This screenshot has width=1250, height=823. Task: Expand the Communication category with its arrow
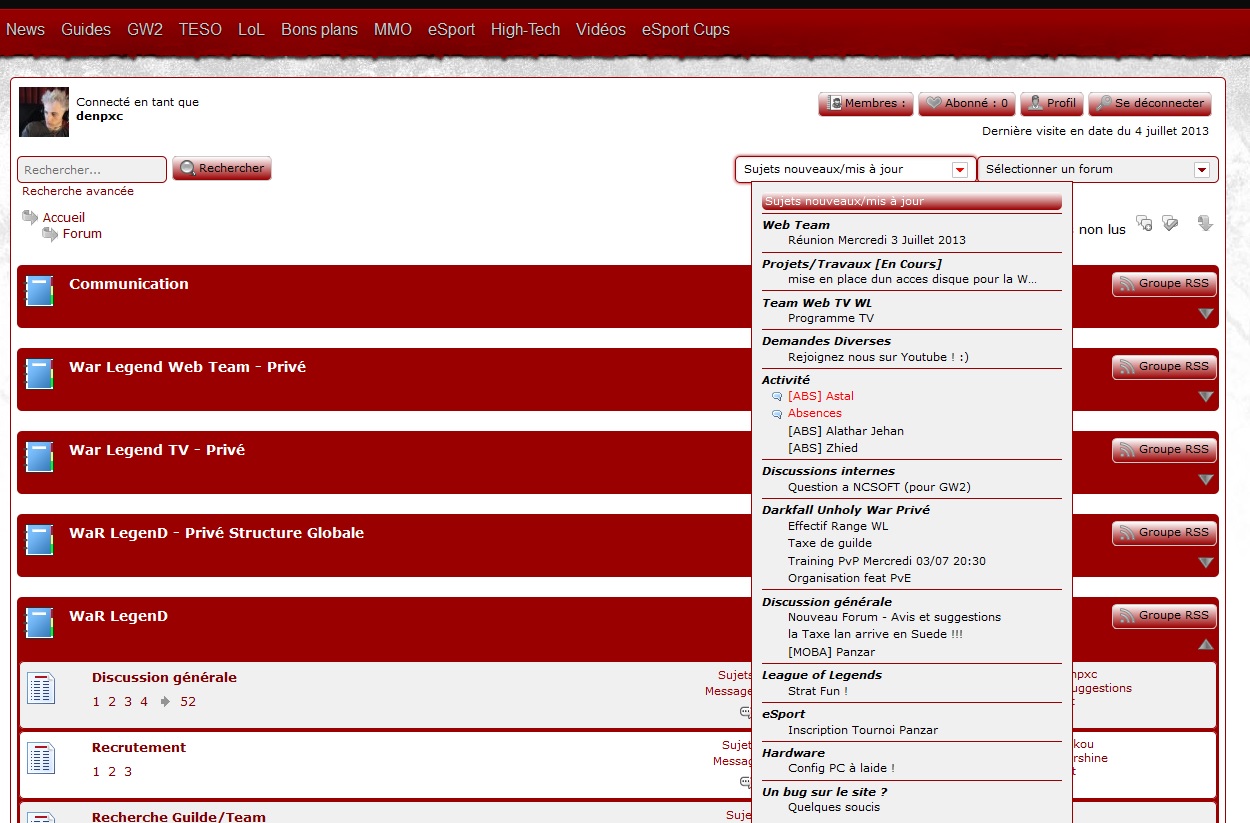1205,314
